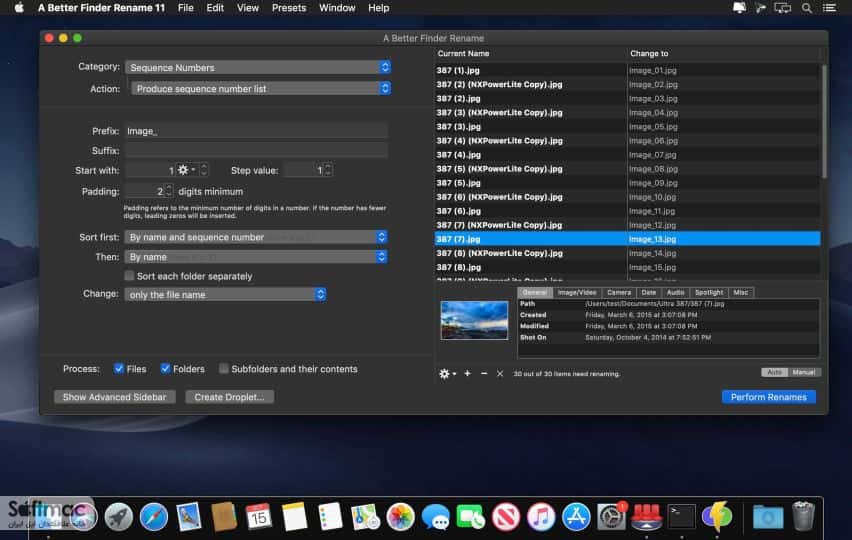Click the minus icon to remove the selected file
The height and width of the screenshot is (540, 852).
point(484,374)
